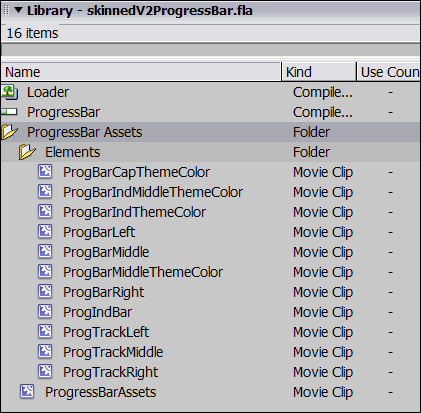The width and height of the screenshot is (421, 413).
Task: Select the ProgressBar Assets folder name
Action: coord(85,132)
